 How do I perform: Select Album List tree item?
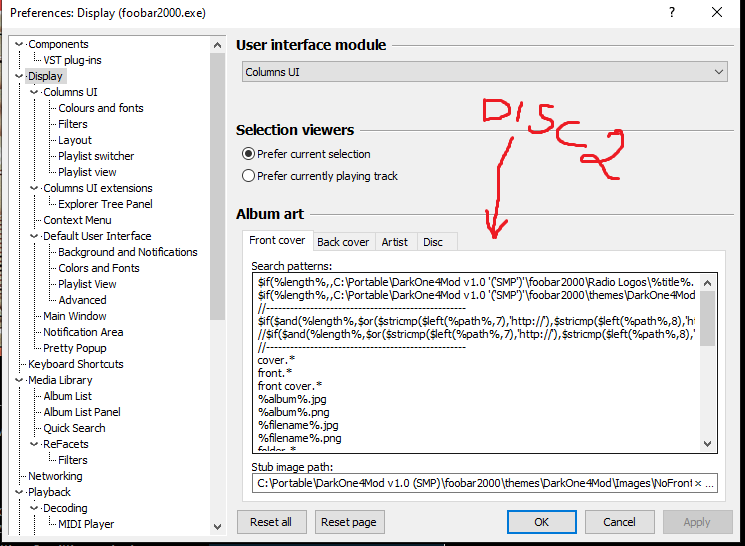tap(67, 396)
